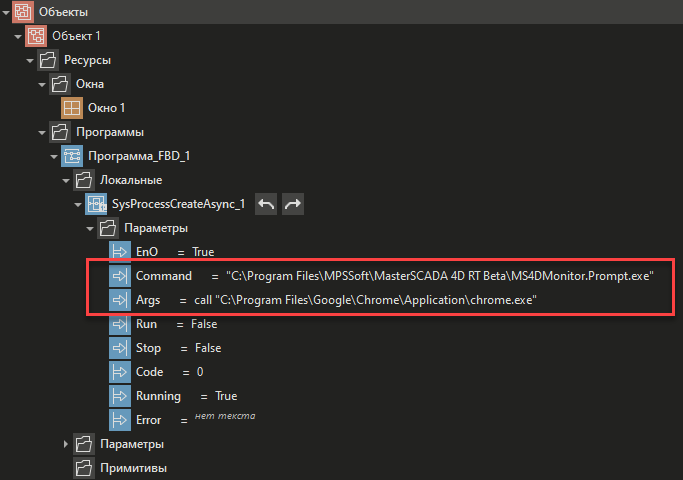Screen dimensions: 683x480
Task: Click the Code value 0
Action: pyautogui.click(x=200, y=372)
